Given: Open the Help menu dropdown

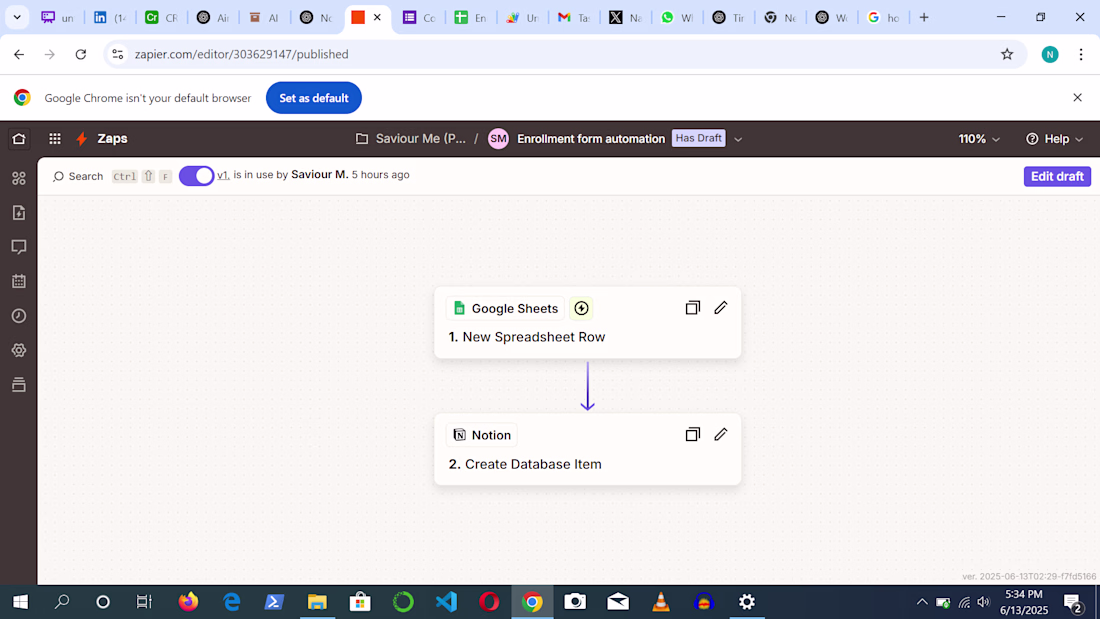Looking at the screenshot, I should (x=1054, y=139).
